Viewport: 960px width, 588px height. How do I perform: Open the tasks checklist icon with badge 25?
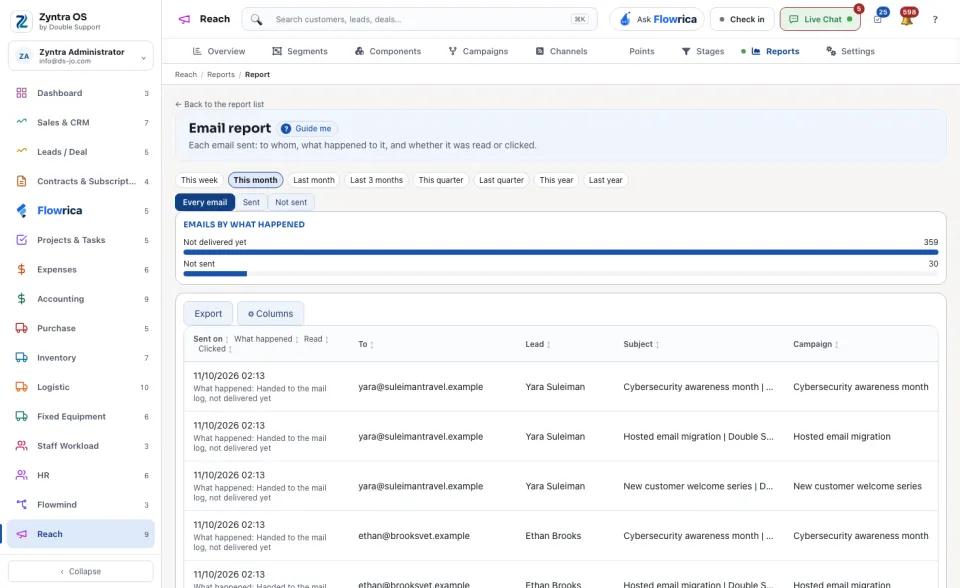click(878, 20)
